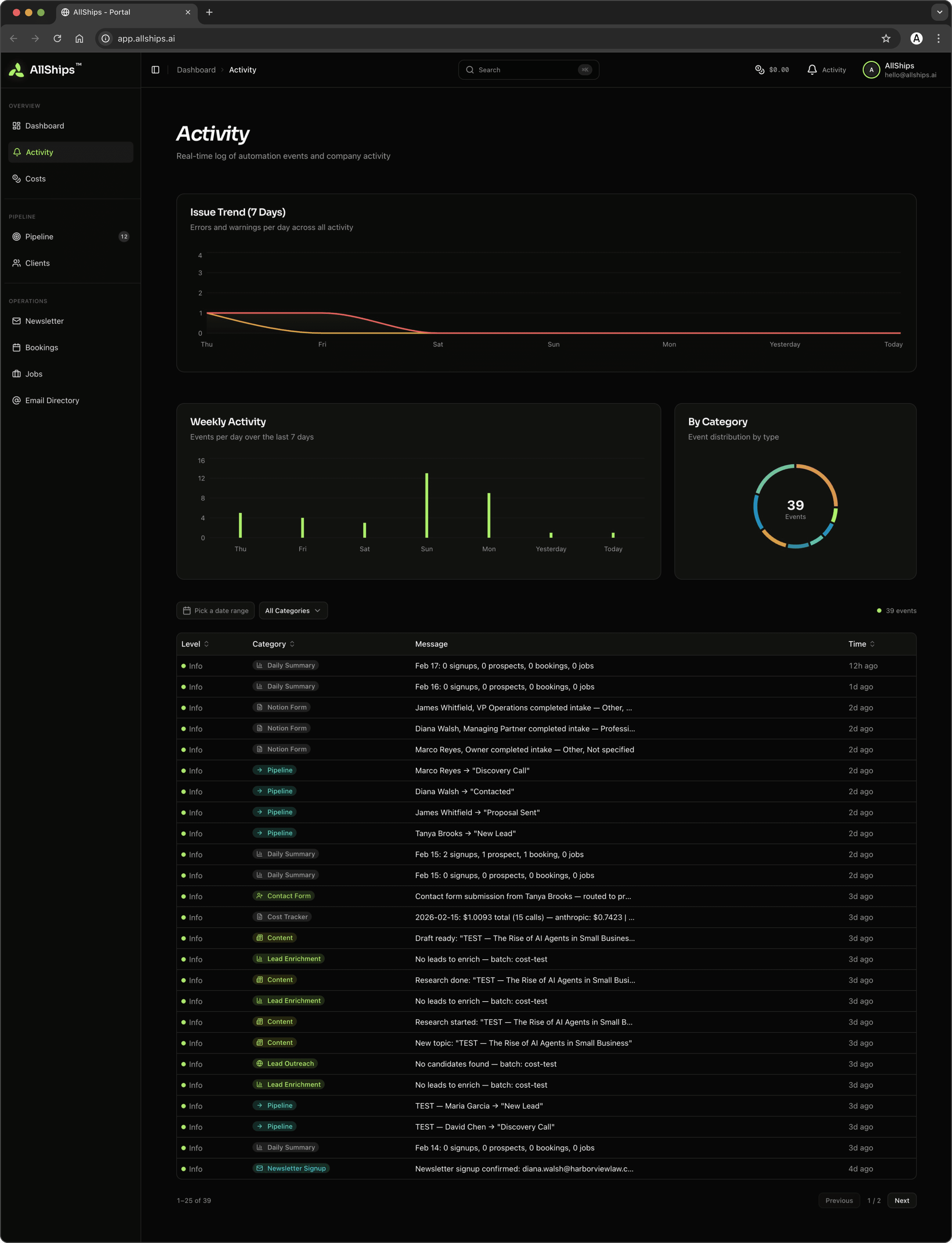Viewport: 952px width, 1243px height.
Task: Open the AllShips user avatar
Action: (x=871, y=70)
